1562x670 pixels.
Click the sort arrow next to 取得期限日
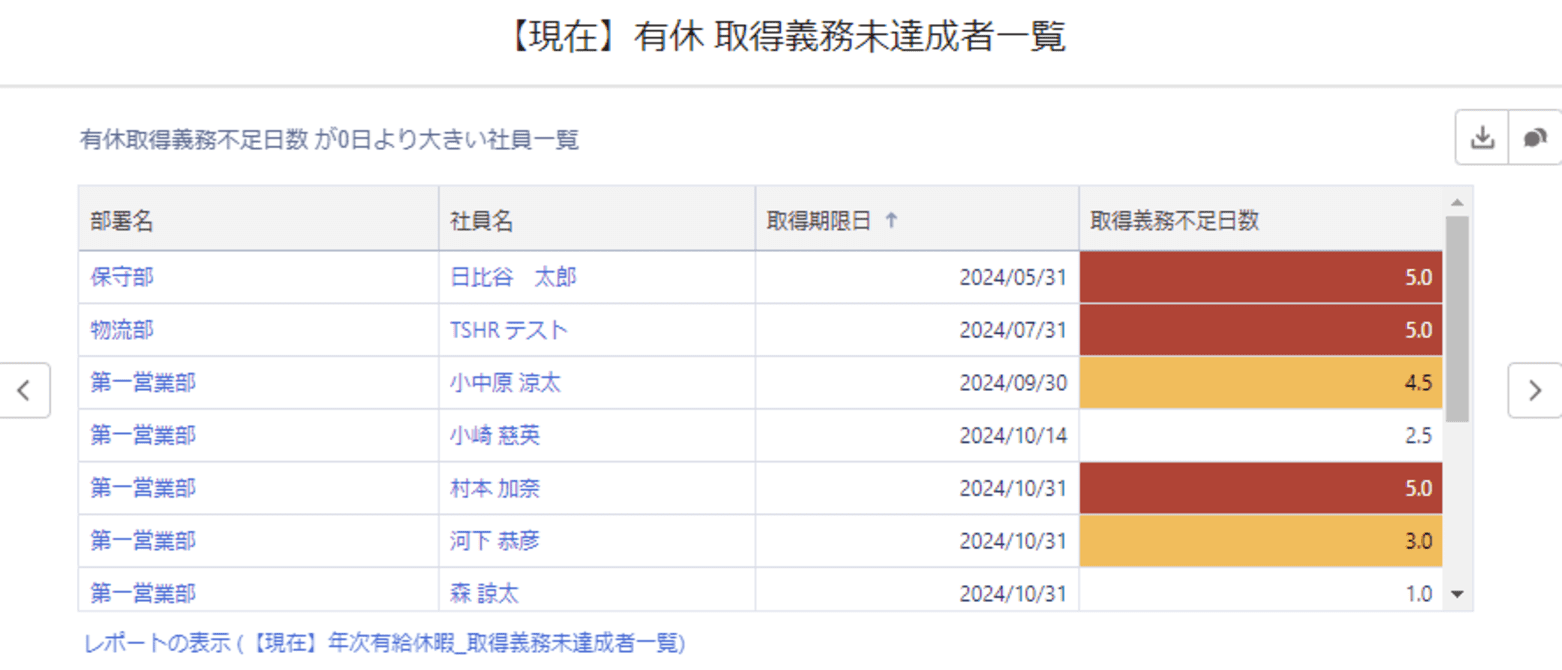point(891,222)
